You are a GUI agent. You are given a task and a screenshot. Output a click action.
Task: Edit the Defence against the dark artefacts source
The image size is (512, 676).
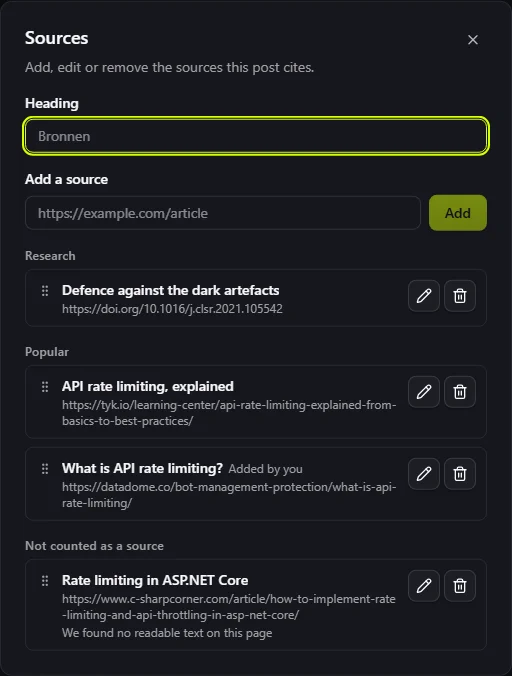(424, 296)
